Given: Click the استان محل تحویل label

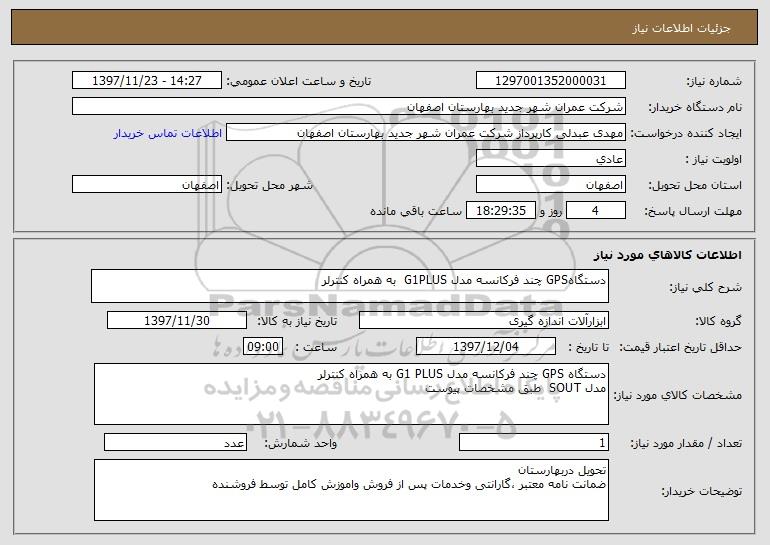Looking at the screenshot, I should point(695,186).
